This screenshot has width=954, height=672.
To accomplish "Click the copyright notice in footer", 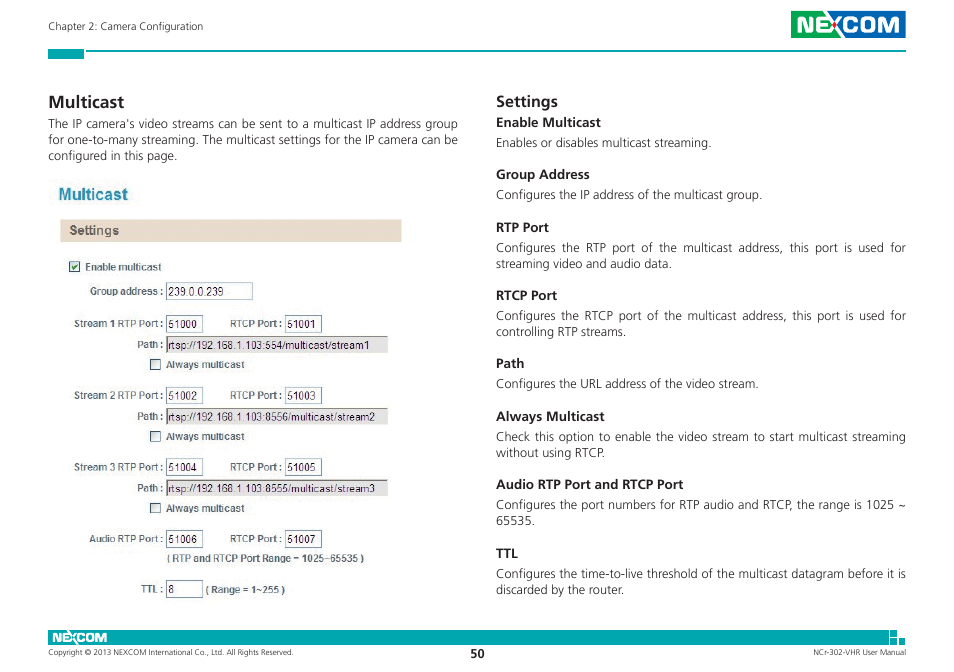I will click(171, 653).
